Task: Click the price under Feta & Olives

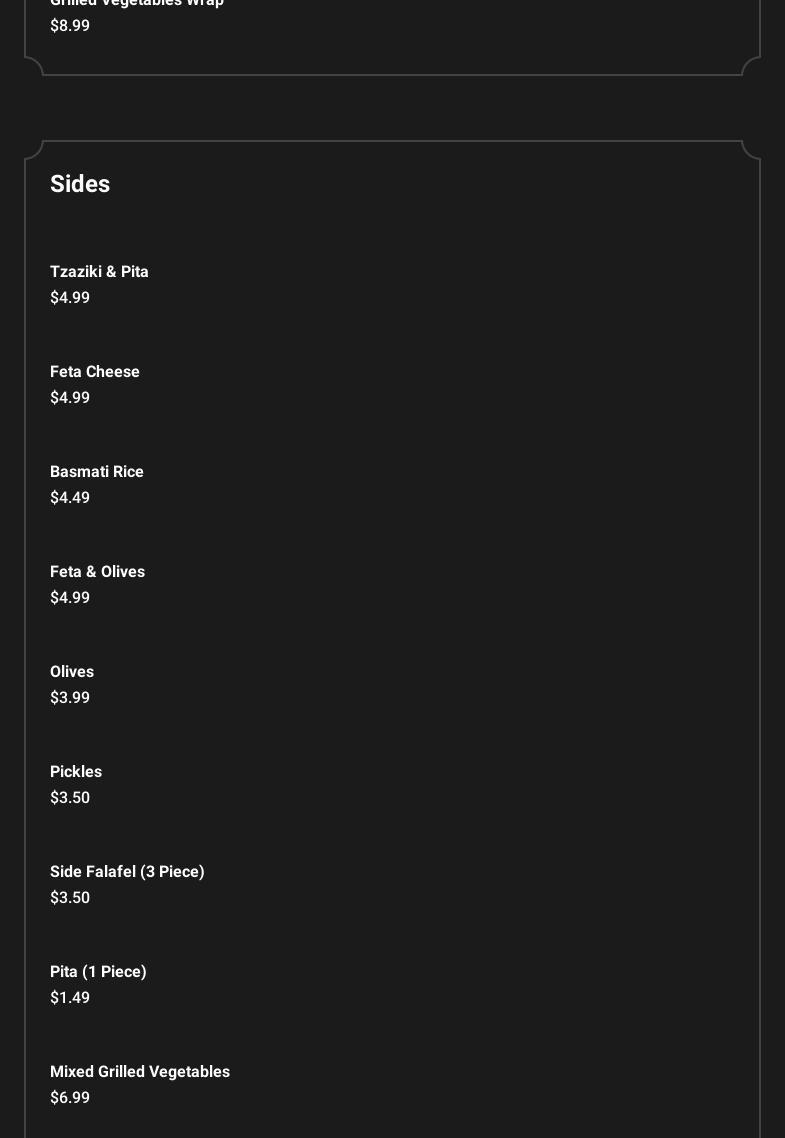Action: pyautogui.click(x=70, y=598)
